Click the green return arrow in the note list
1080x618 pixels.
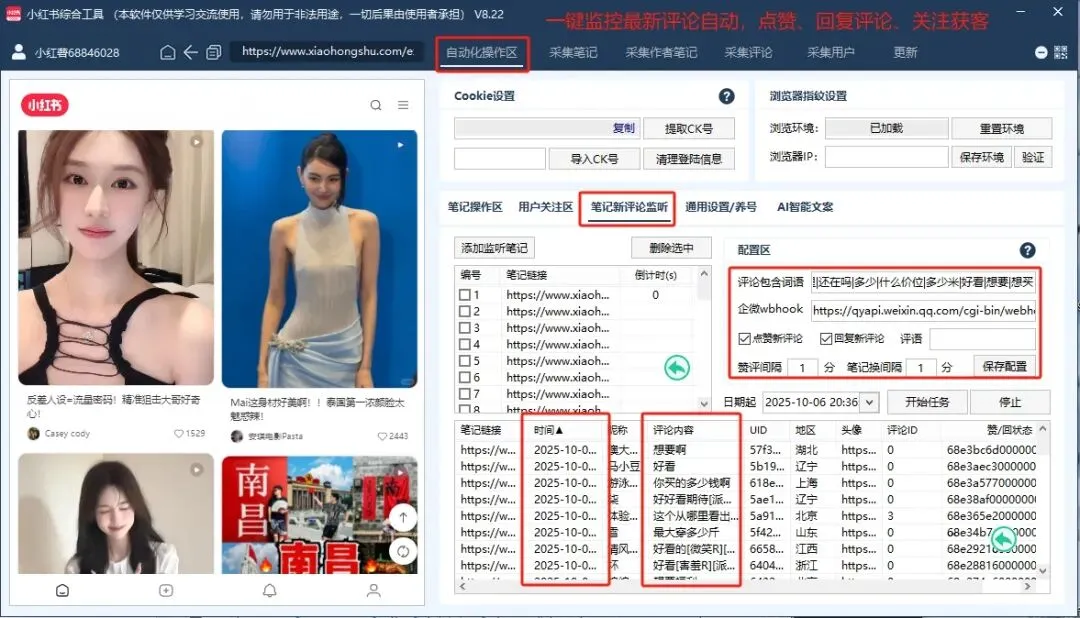click(676, 367)
